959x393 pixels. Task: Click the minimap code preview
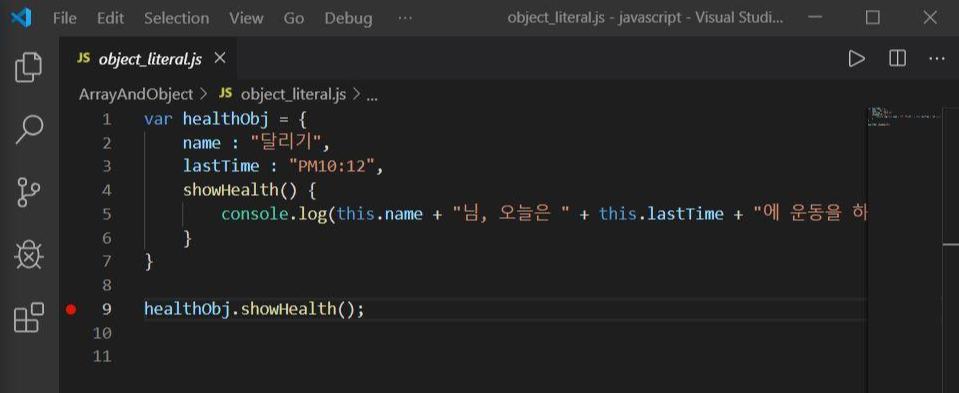point(904,116)
